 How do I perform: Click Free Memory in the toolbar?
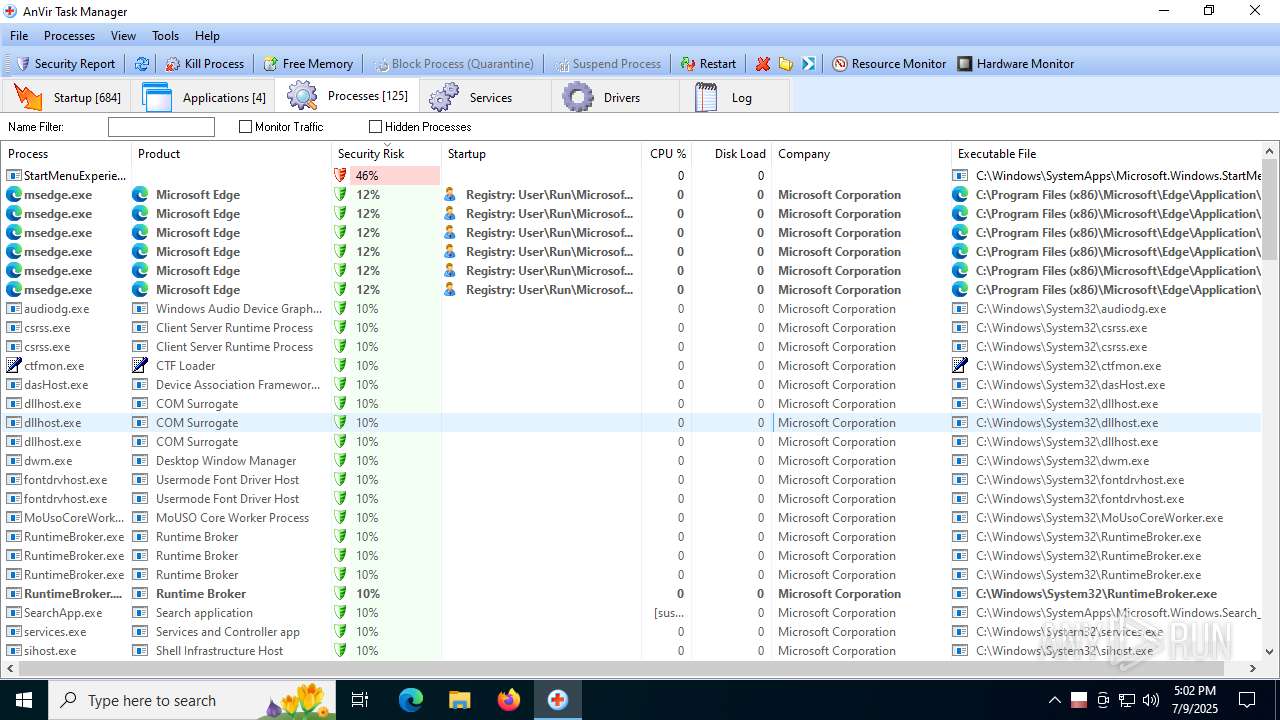(308, 63)
